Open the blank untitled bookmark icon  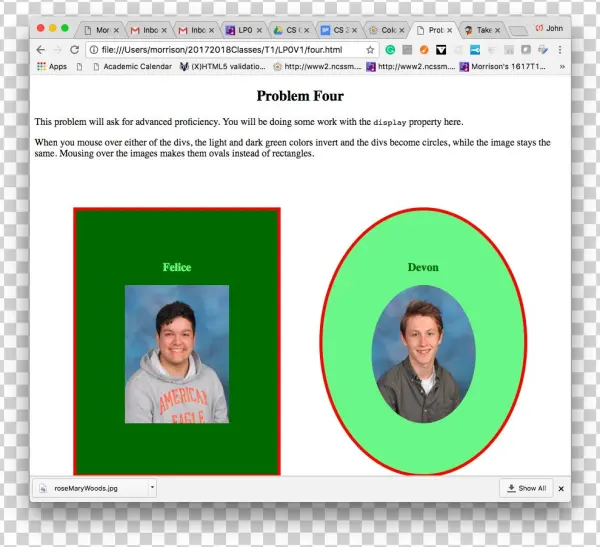click(x=79, y=67)
